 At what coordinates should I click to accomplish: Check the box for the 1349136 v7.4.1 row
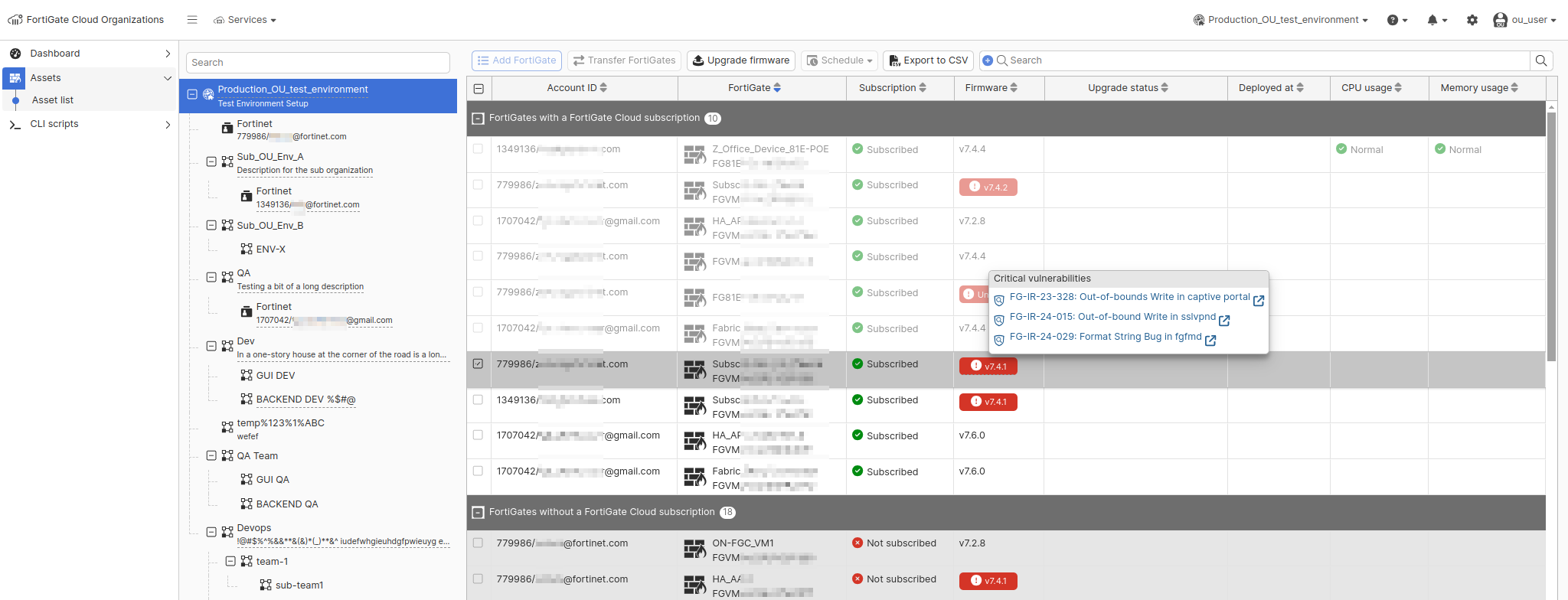pos(479,400)
